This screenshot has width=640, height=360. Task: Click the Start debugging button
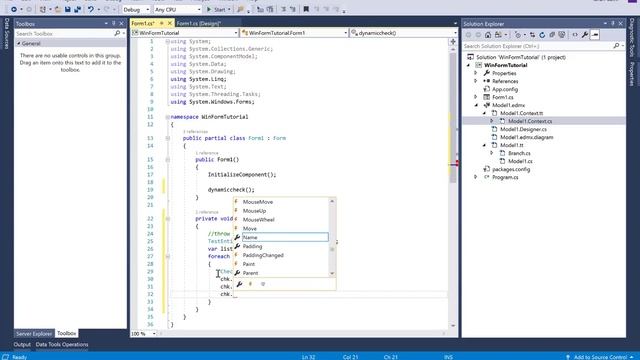click(x=218, y=9)
